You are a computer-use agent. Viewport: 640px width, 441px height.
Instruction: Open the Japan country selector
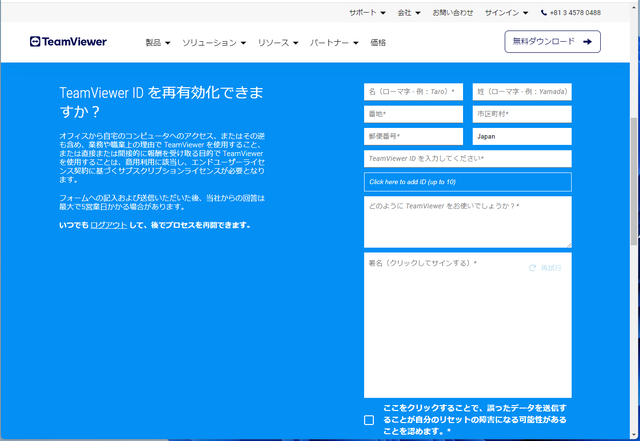[x=522, y=136]
